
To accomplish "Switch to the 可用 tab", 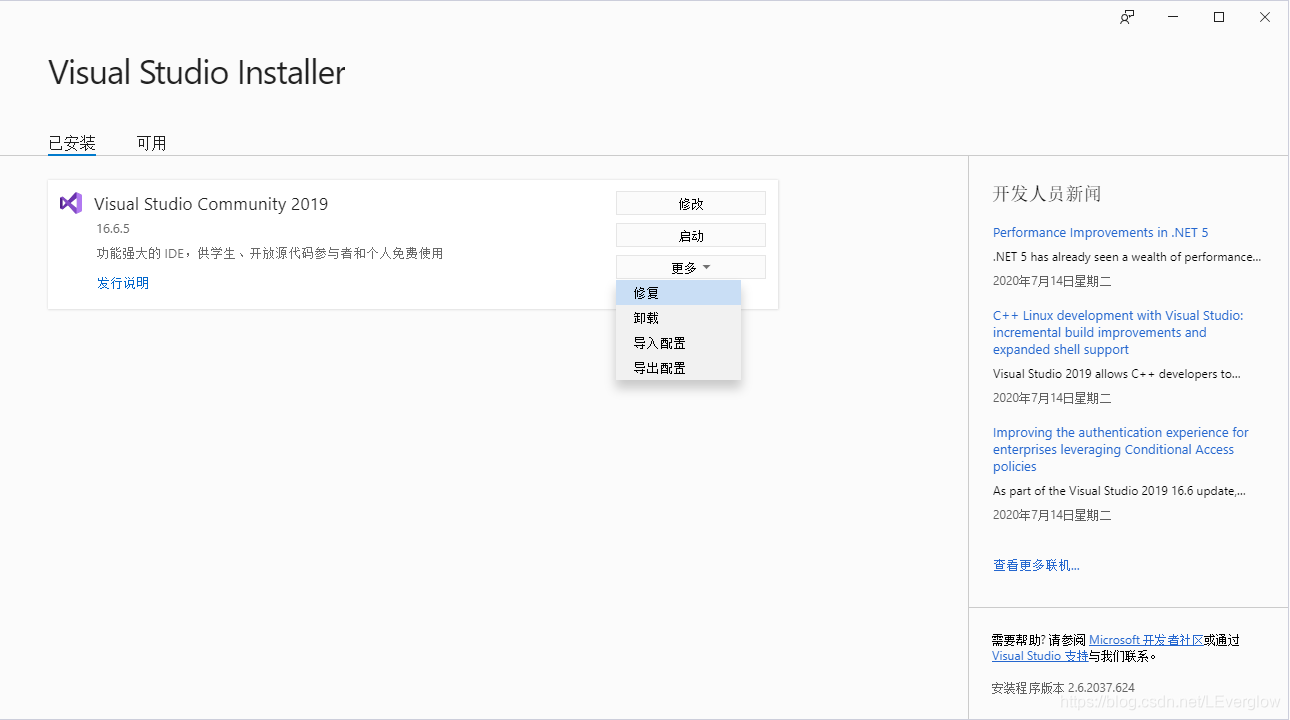I will click(x=152, y=143).
